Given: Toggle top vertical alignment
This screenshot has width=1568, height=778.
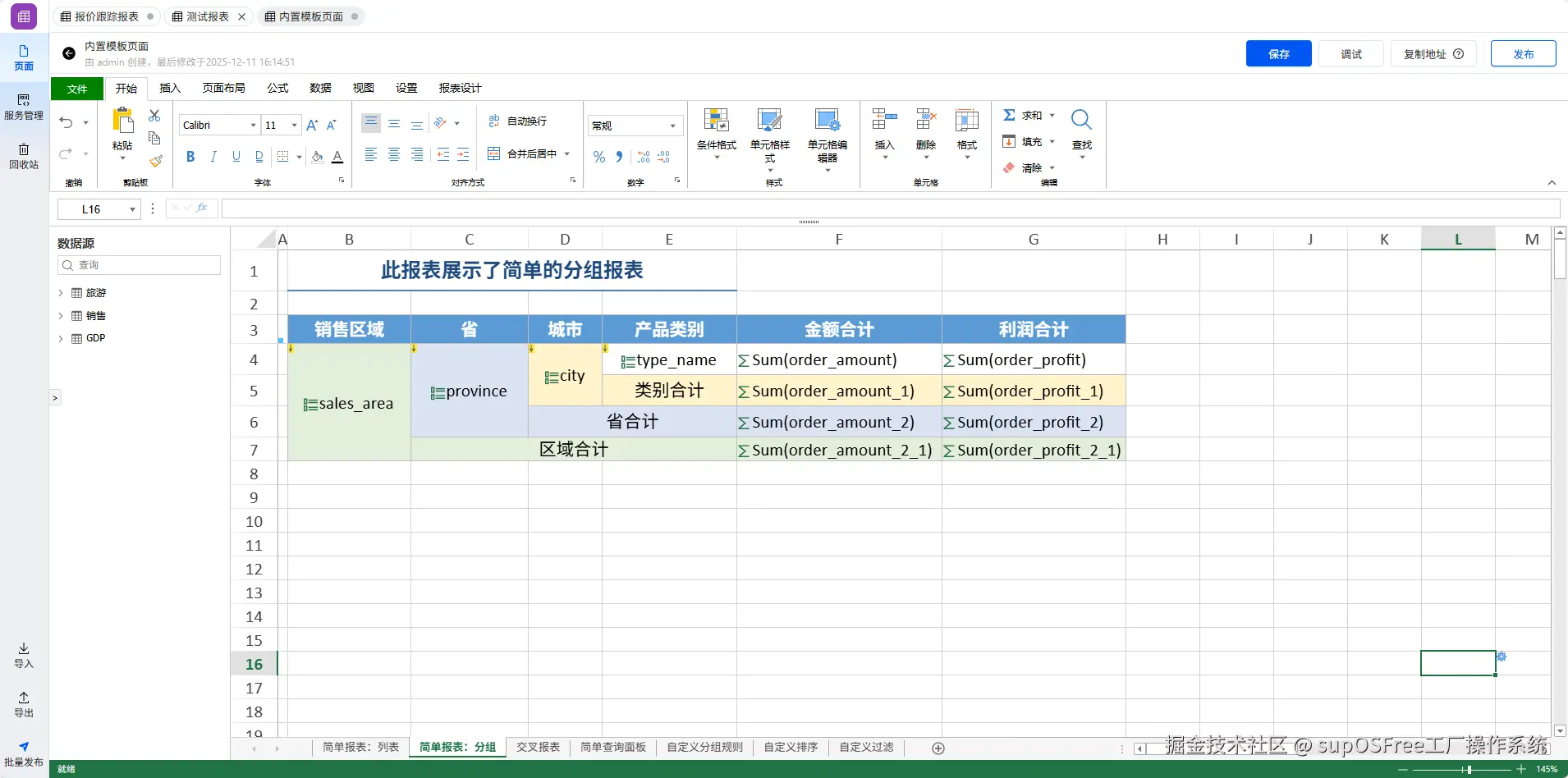Looking at the screenshot, I should 371,123.
